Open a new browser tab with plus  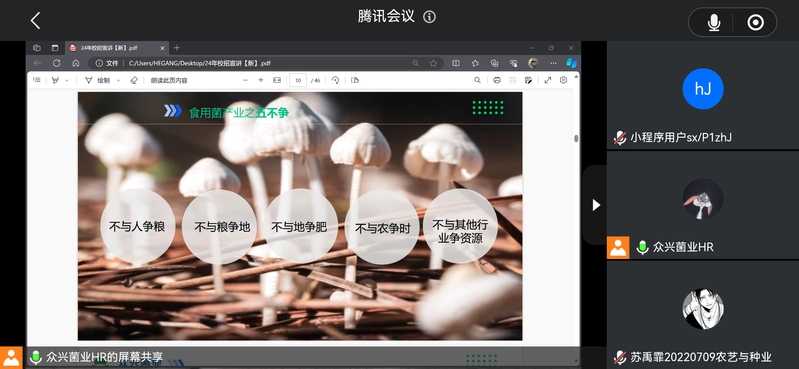point(177,48)
